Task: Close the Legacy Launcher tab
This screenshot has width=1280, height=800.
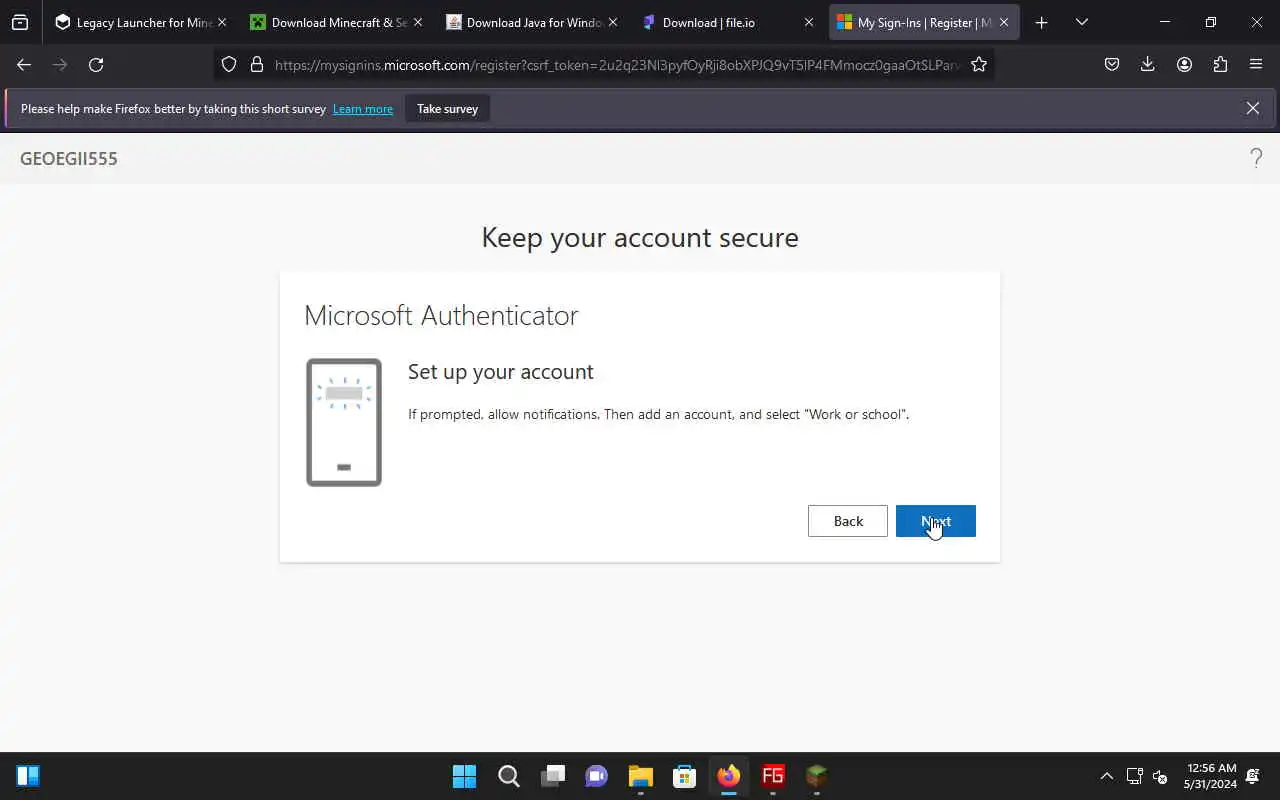Action: [x=221, y=22]
